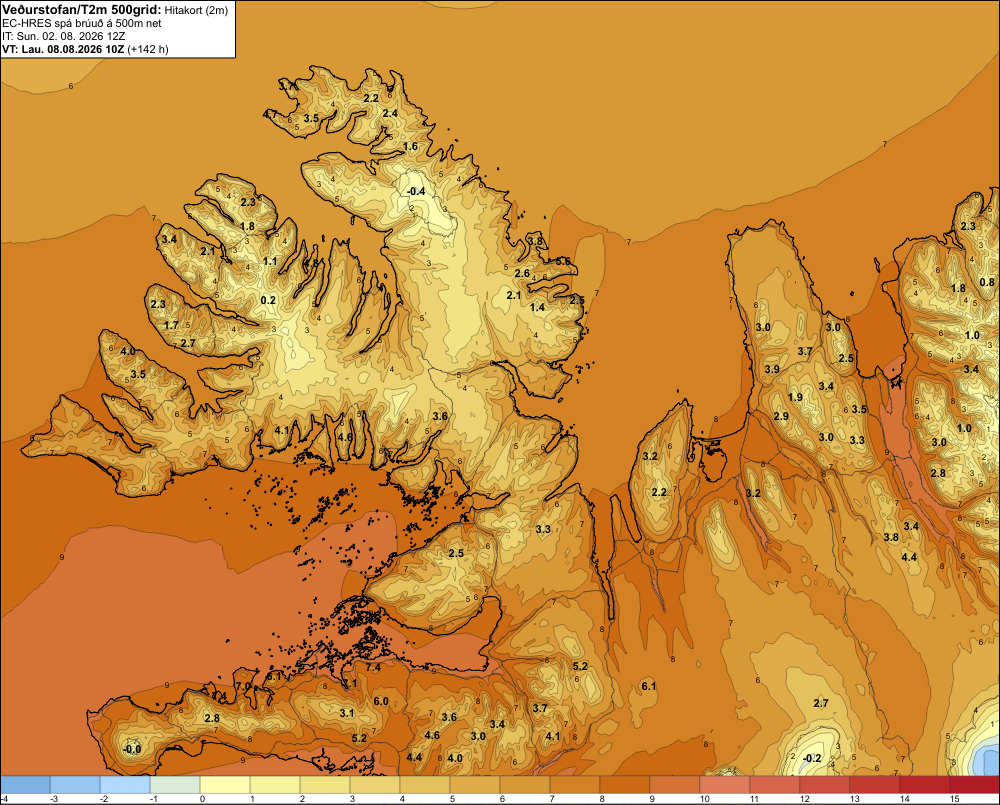
Task: Click the 'IT: Sun. 02. 08. 2026 12Z' line
Action: point(66,36)
